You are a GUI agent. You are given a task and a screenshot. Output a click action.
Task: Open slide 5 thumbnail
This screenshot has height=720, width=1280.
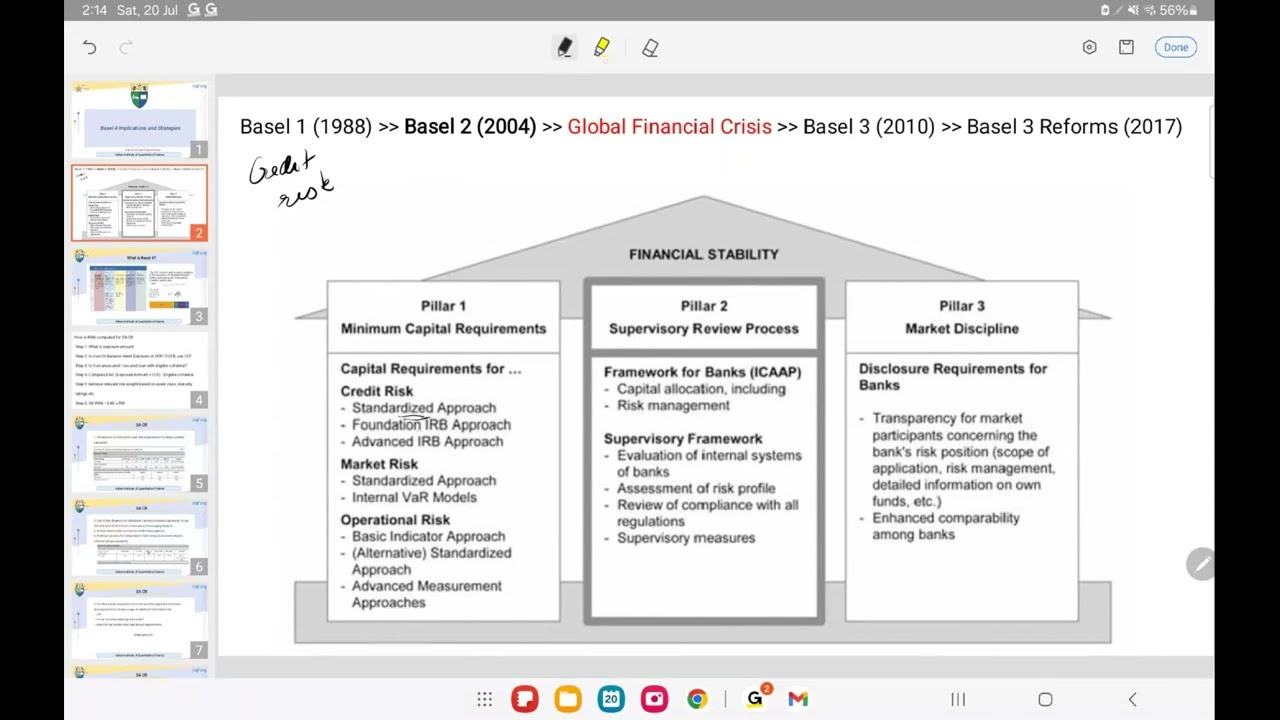[x=140, y=454]
